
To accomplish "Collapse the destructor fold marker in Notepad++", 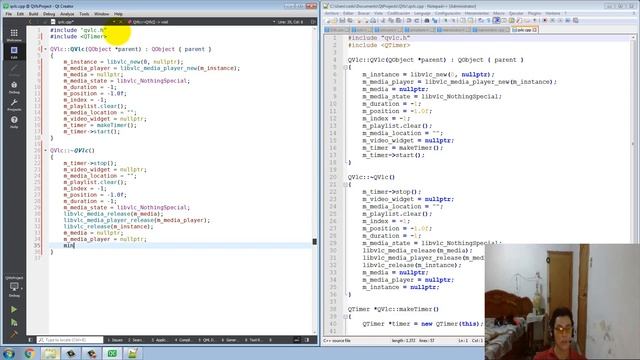I will (345, 184).
